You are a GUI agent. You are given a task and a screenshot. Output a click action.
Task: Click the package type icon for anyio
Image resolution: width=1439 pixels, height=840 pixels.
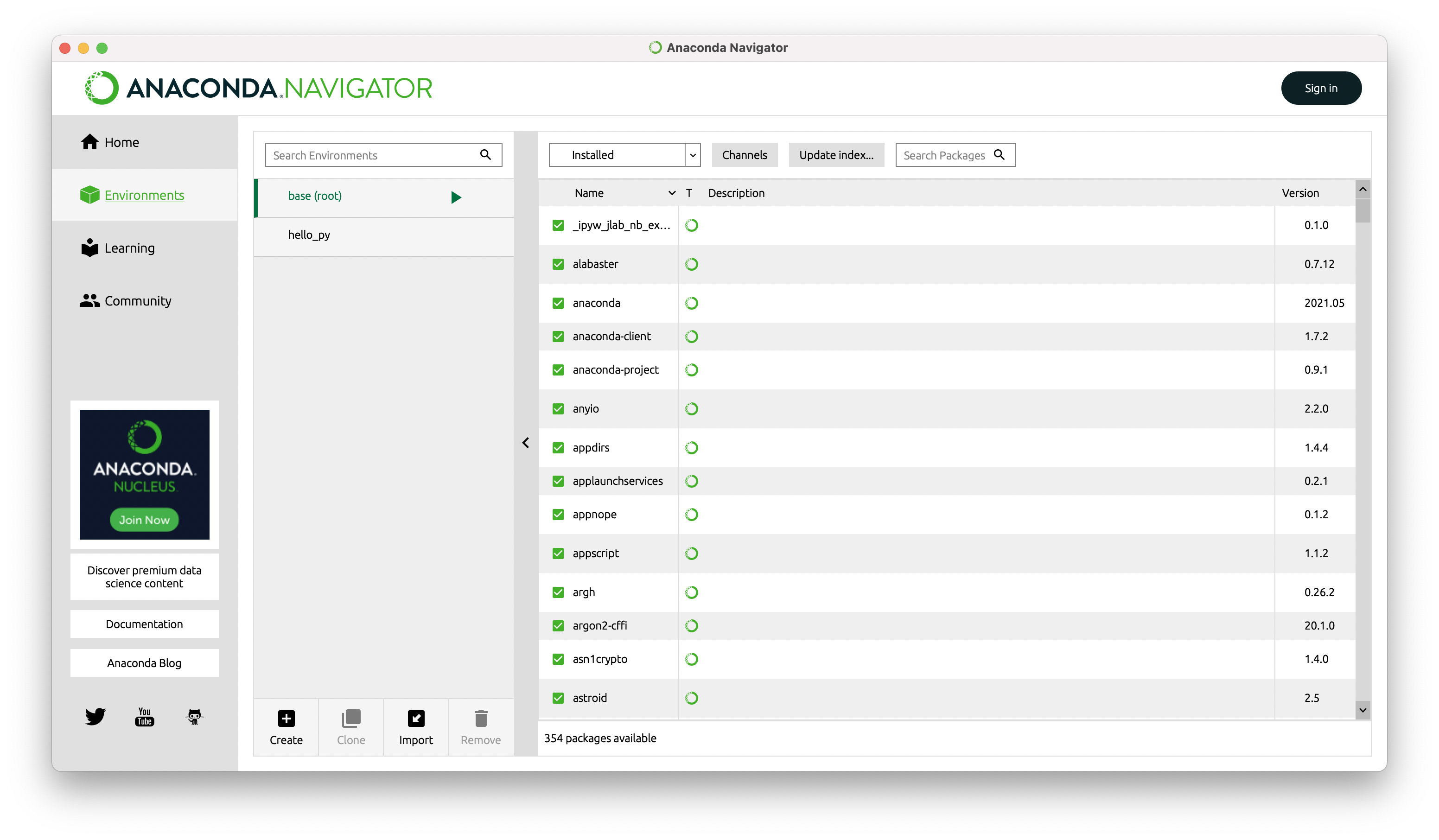(x=692, y=409)
